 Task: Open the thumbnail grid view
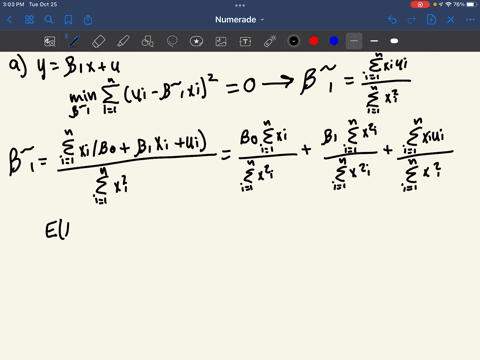(29, 20)
